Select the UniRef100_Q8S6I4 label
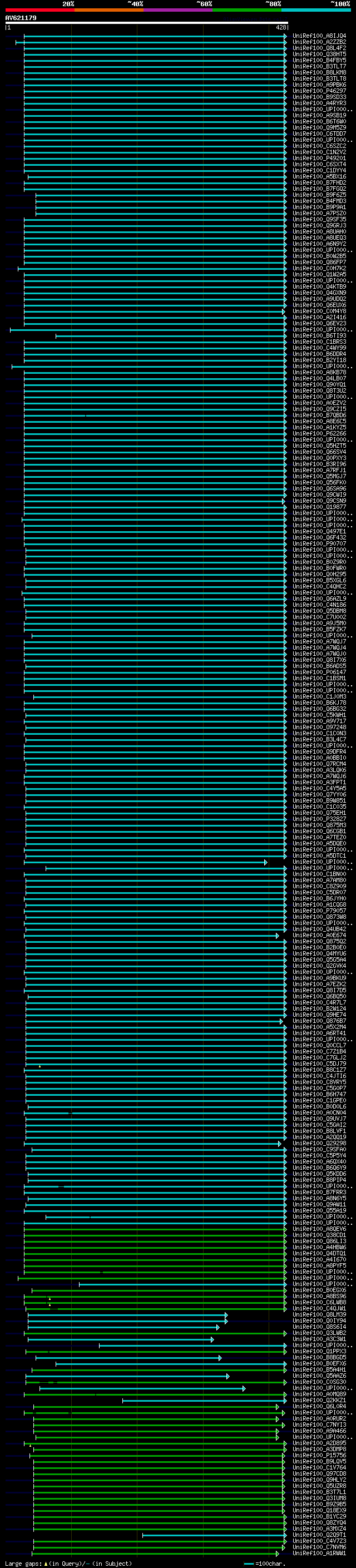Image resolution: width=356 pixels, height=1568 pixels. pyautogui.click(x=319, y=1327)
